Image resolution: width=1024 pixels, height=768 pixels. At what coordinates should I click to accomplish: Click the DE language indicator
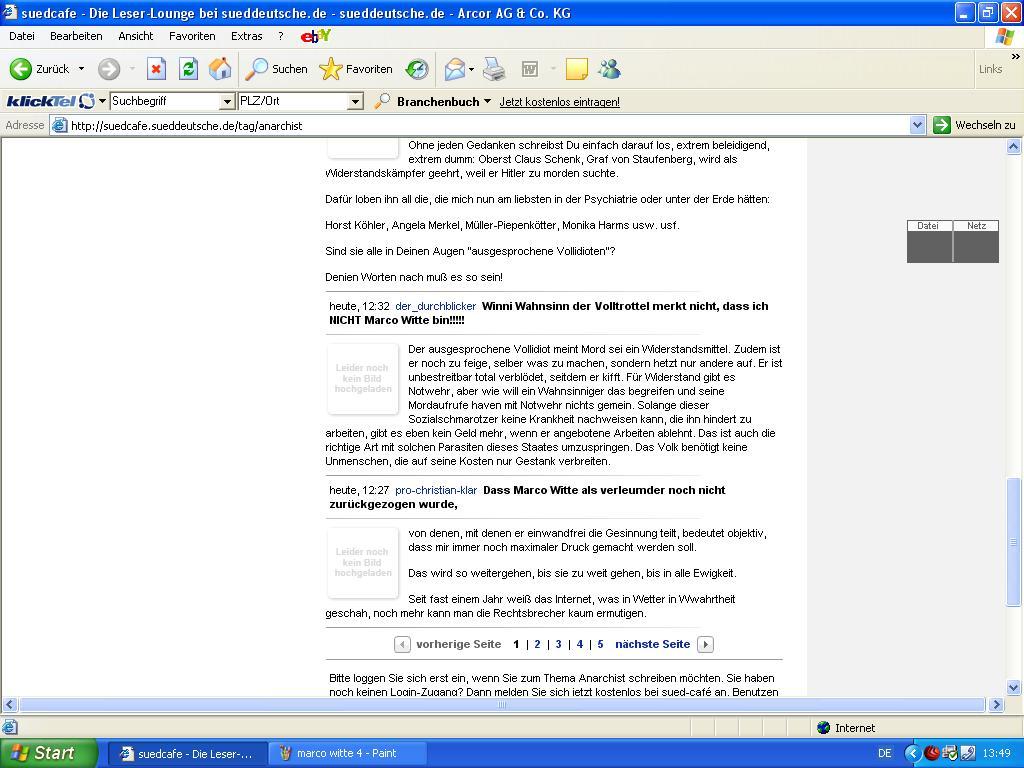884,753
